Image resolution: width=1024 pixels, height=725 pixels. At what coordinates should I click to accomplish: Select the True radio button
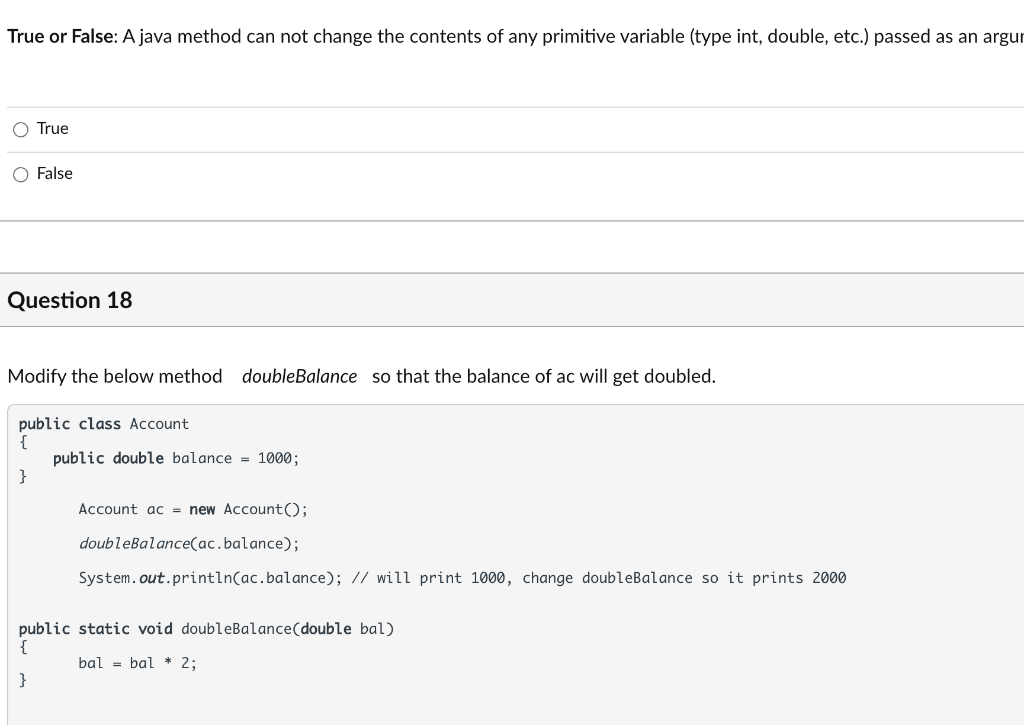21,129
